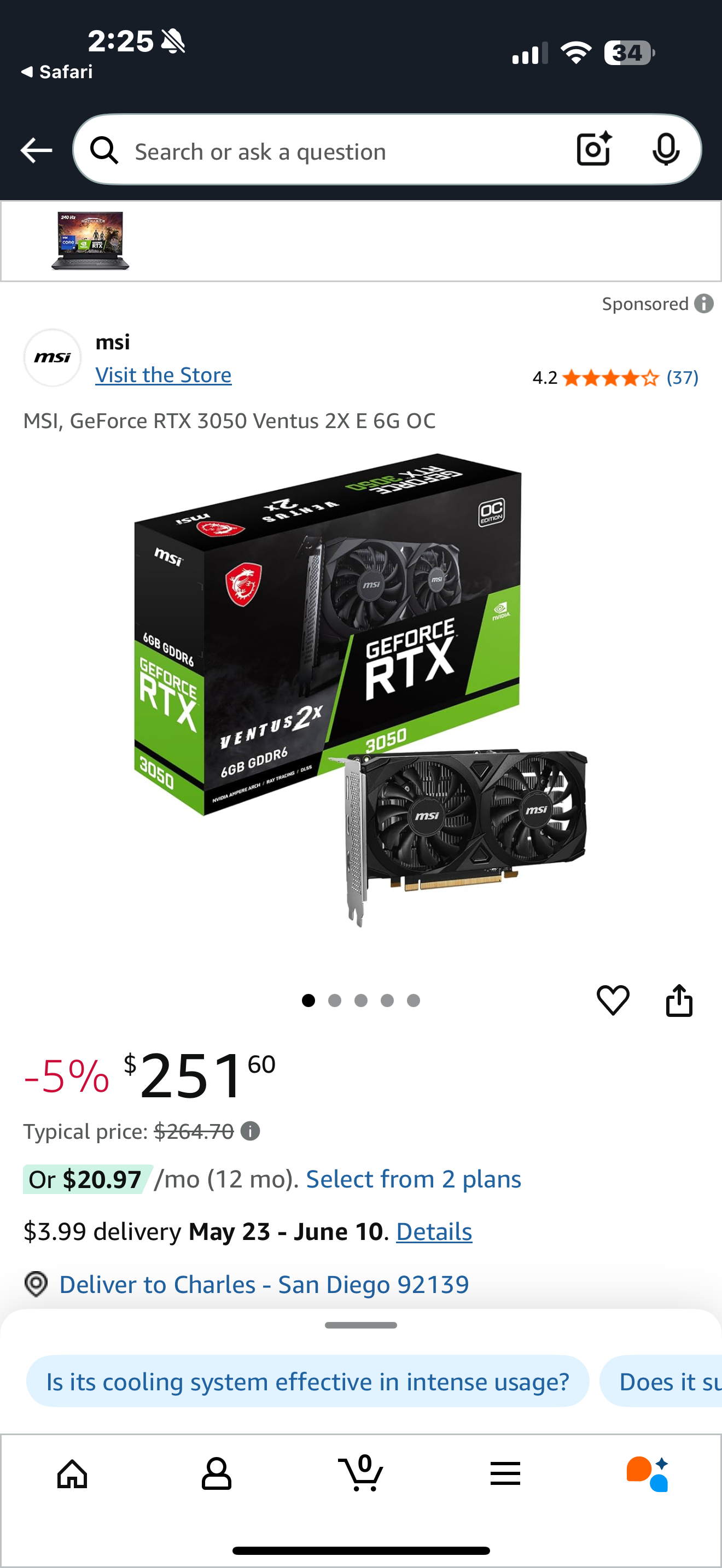Ask about cooling system effectiveness chip
The width and height of the screenshot is (722, 1568).
(307, 1381)
